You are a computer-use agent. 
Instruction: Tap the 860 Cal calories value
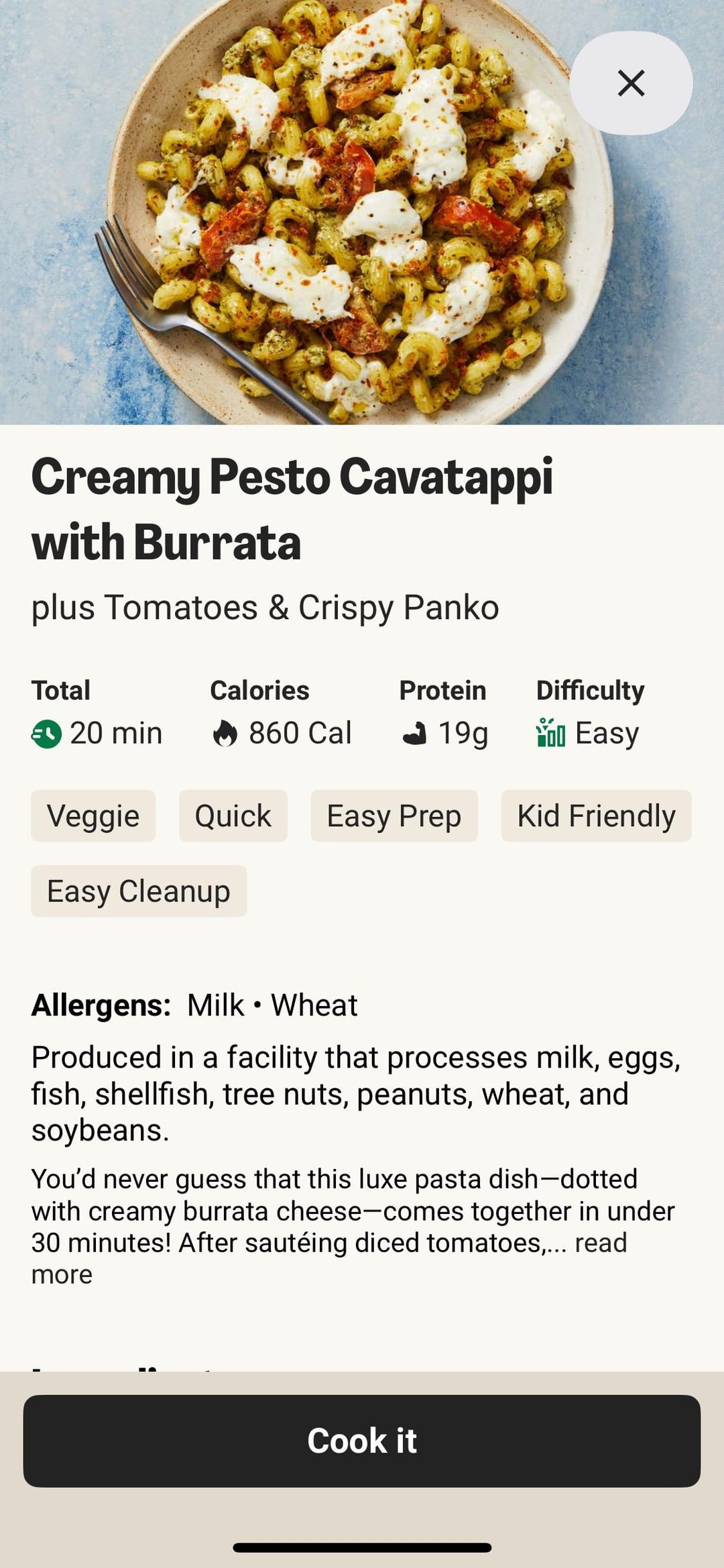pyautogui.click(x=300, y=733)
